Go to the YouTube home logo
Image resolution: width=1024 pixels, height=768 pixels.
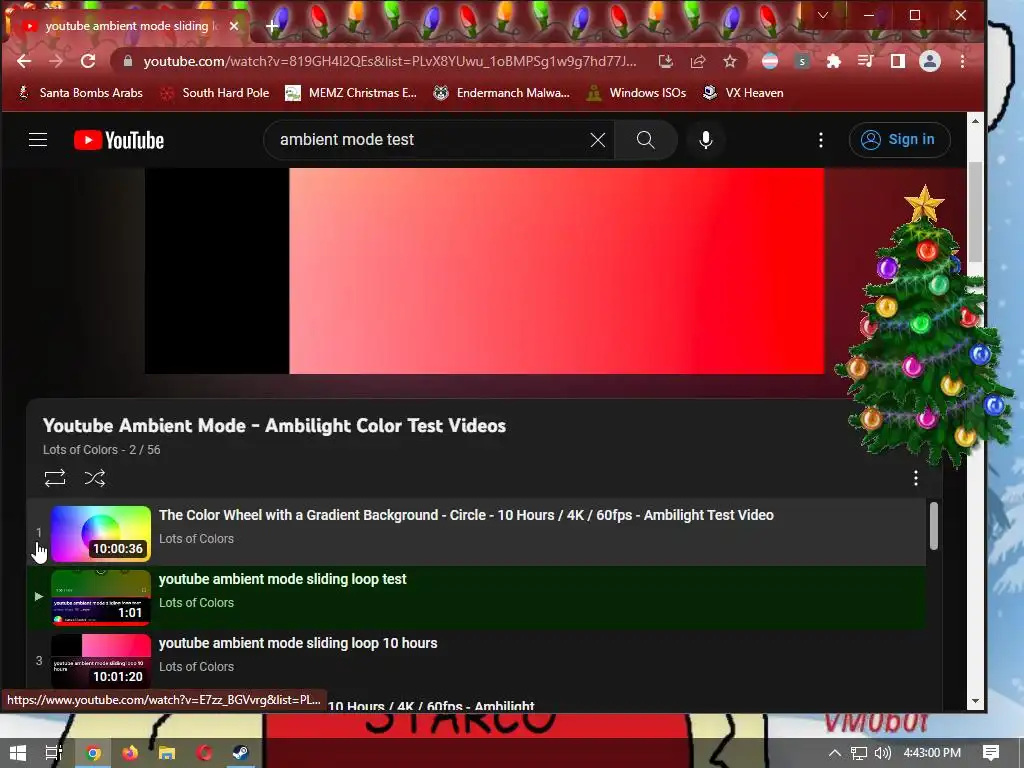point(119,140)
